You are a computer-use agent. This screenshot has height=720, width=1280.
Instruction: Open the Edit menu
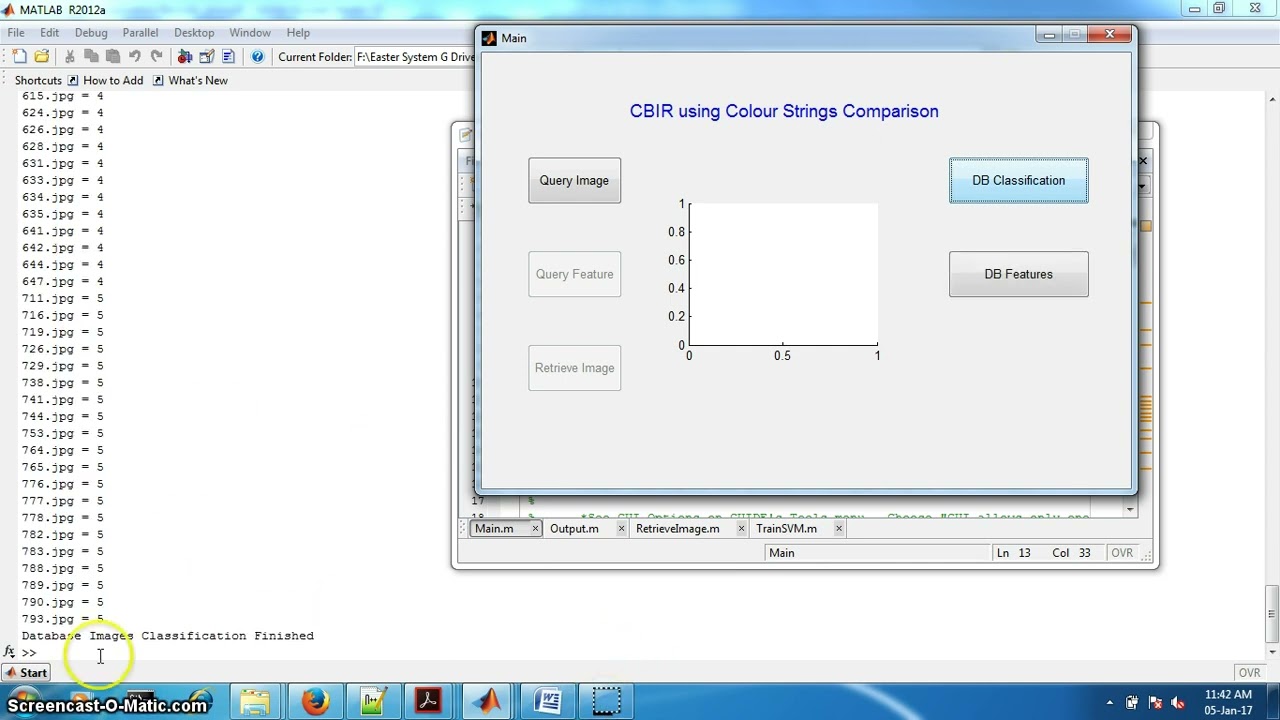point(49,32)
